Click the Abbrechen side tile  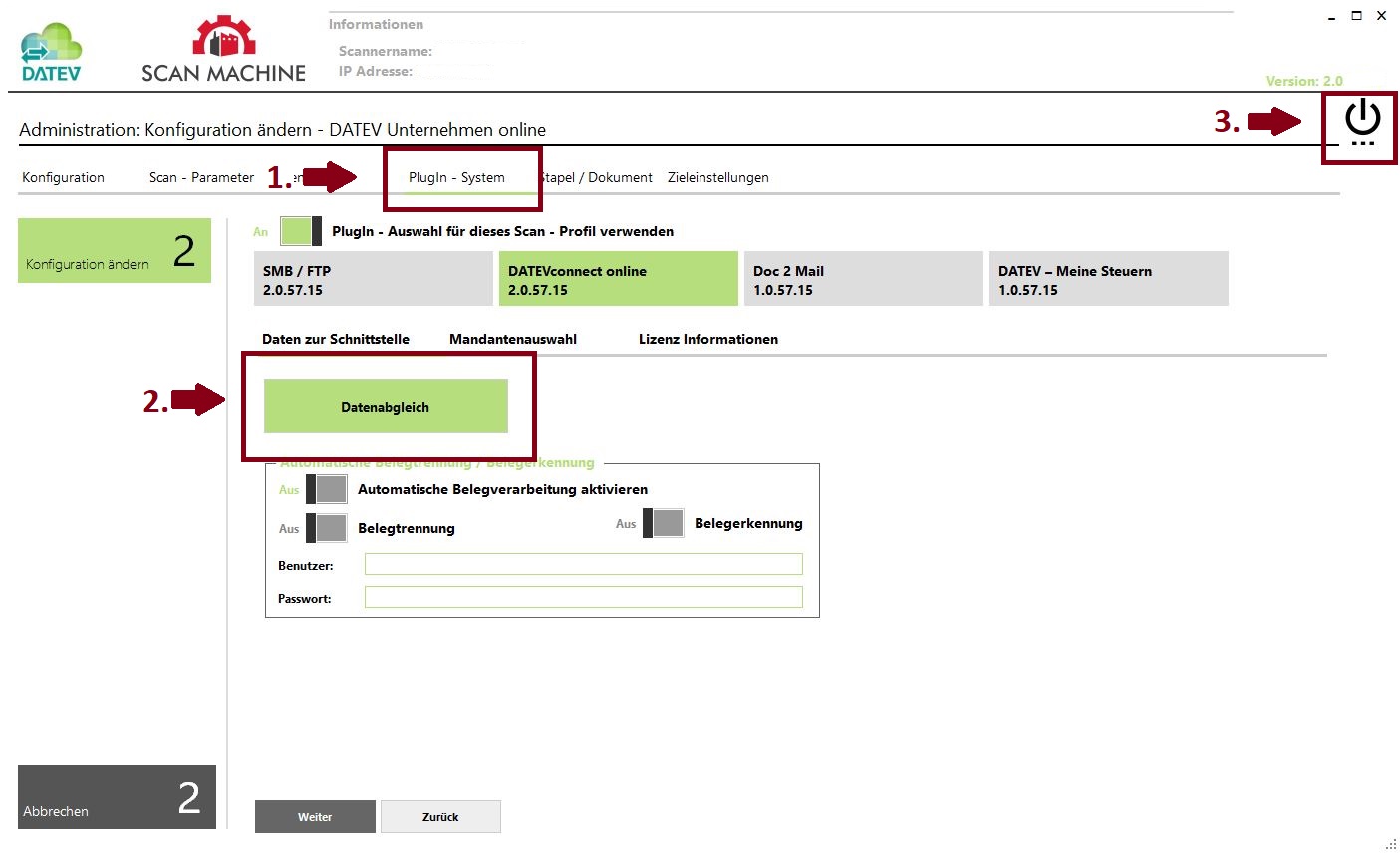(x=117, y=797)
